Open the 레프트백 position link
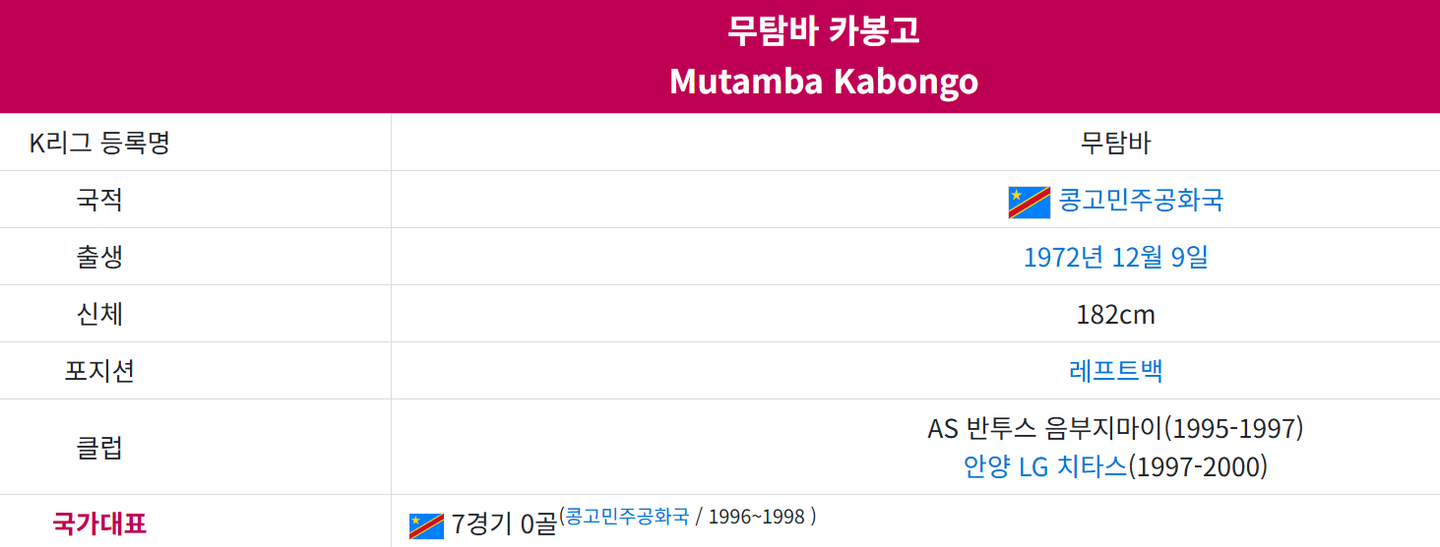 pos(1116,372)
